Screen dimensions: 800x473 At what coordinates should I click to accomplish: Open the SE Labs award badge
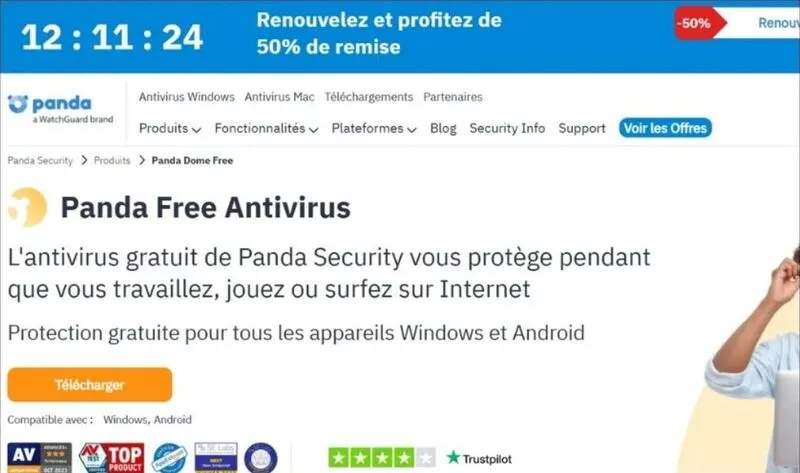click(216, 458)
